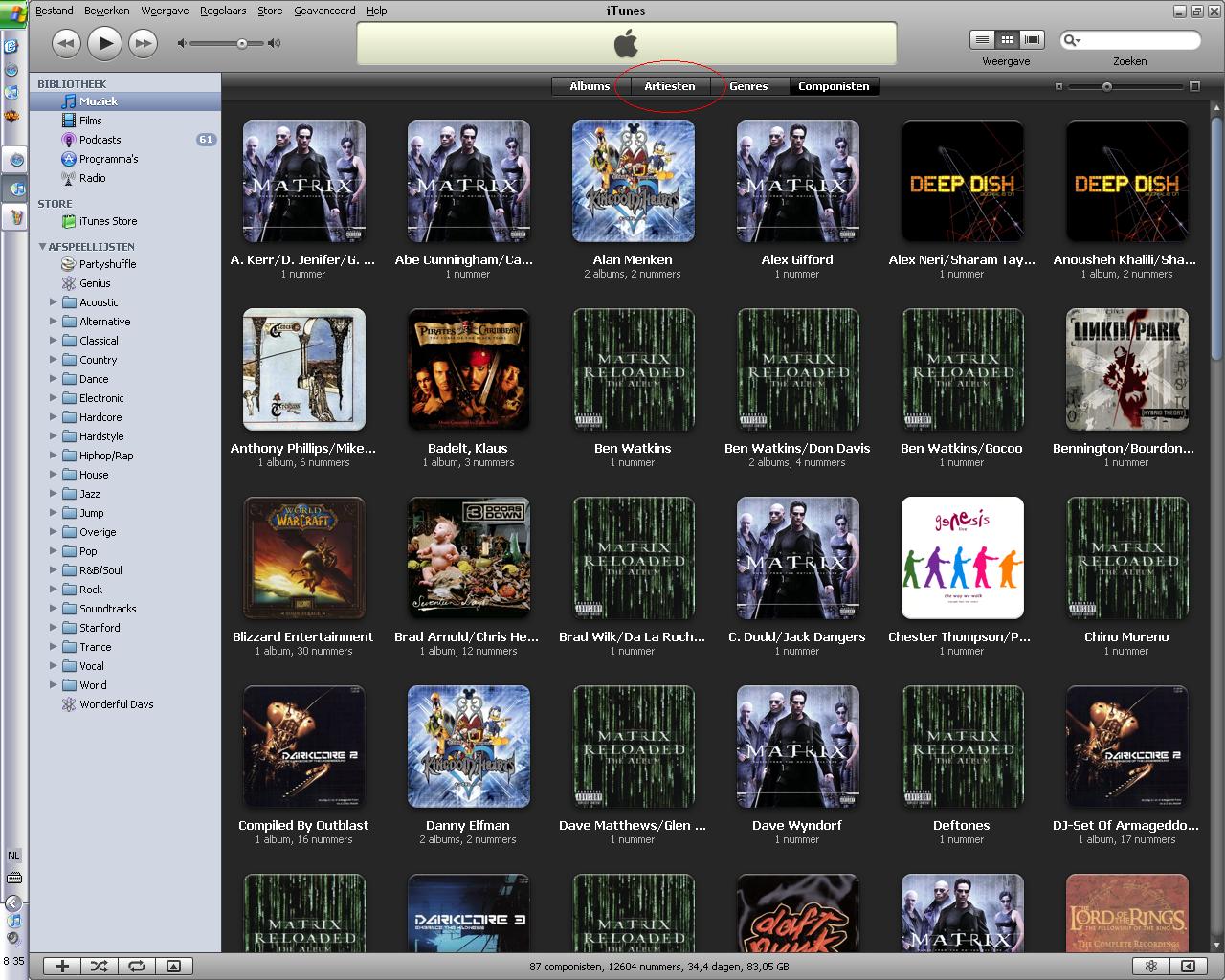The height and width of the screenshot is (980, 1225).
Task: Expand the Hardstyle playlist folder
Action: (x=54, y=436)
